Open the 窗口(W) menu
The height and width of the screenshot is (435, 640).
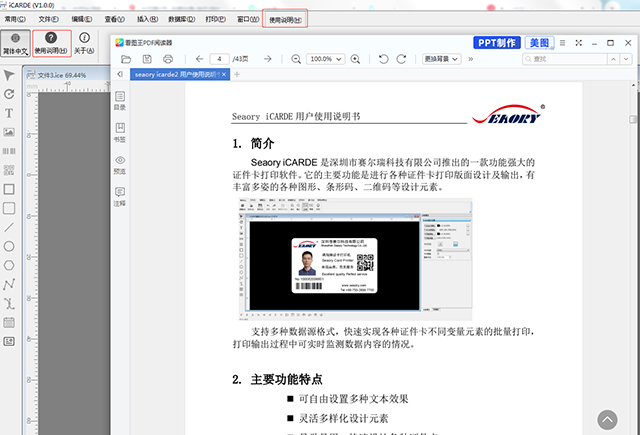[248, 19]
